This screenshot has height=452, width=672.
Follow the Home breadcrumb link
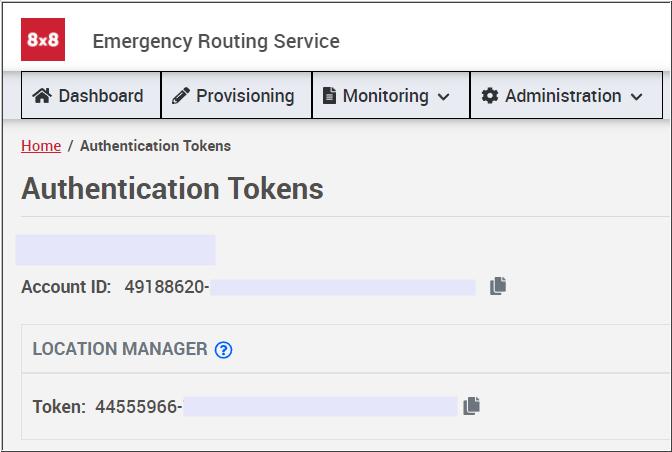click(x=41, y=146)
